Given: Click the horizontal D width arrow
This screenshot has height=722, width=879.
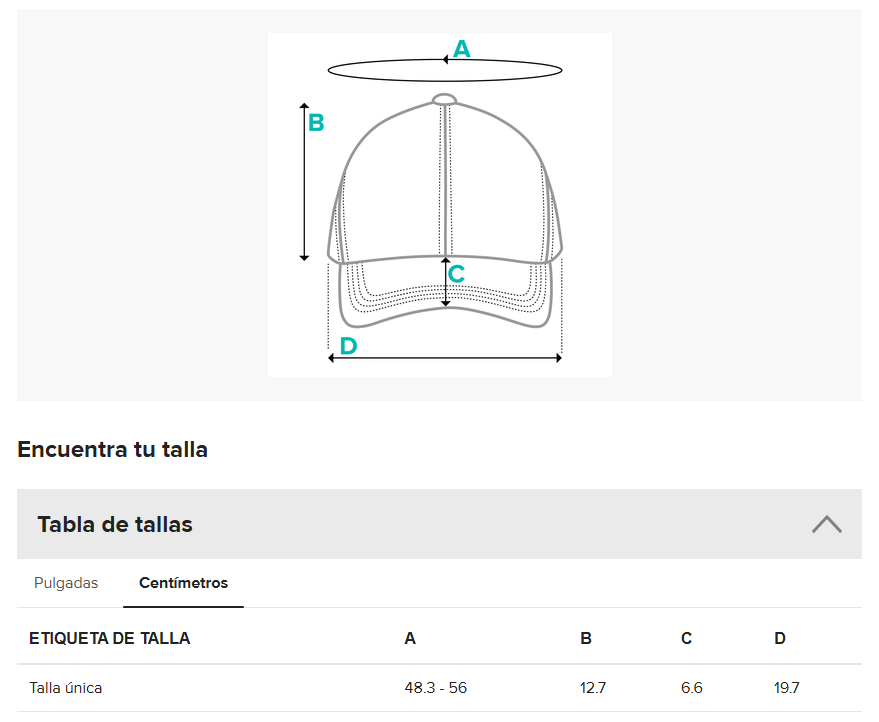Looking at the screenshot, I should [445, 358].
